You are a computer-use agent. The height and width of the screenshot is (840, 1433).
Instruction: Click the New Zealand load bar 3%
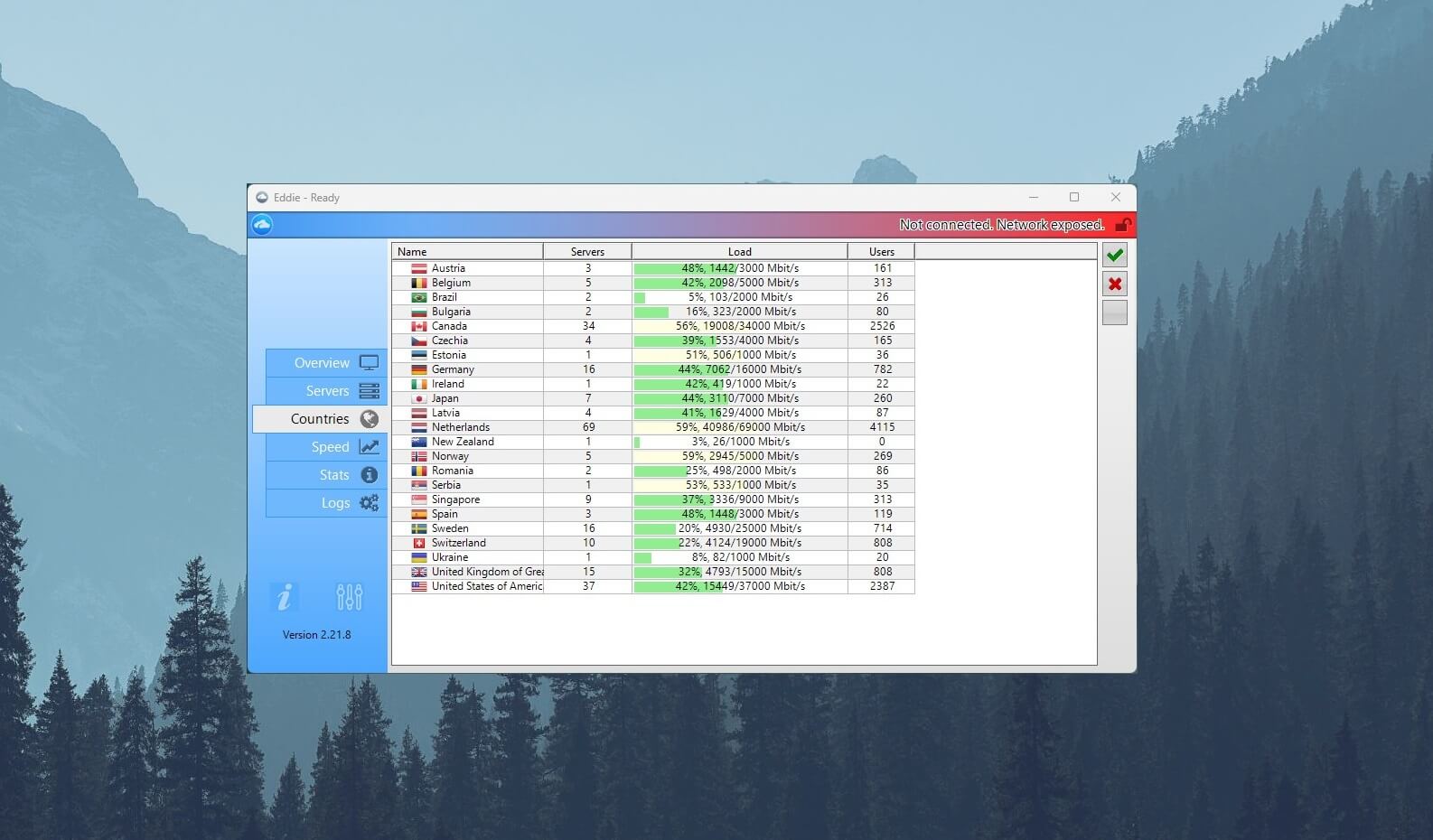click(740, 442)
